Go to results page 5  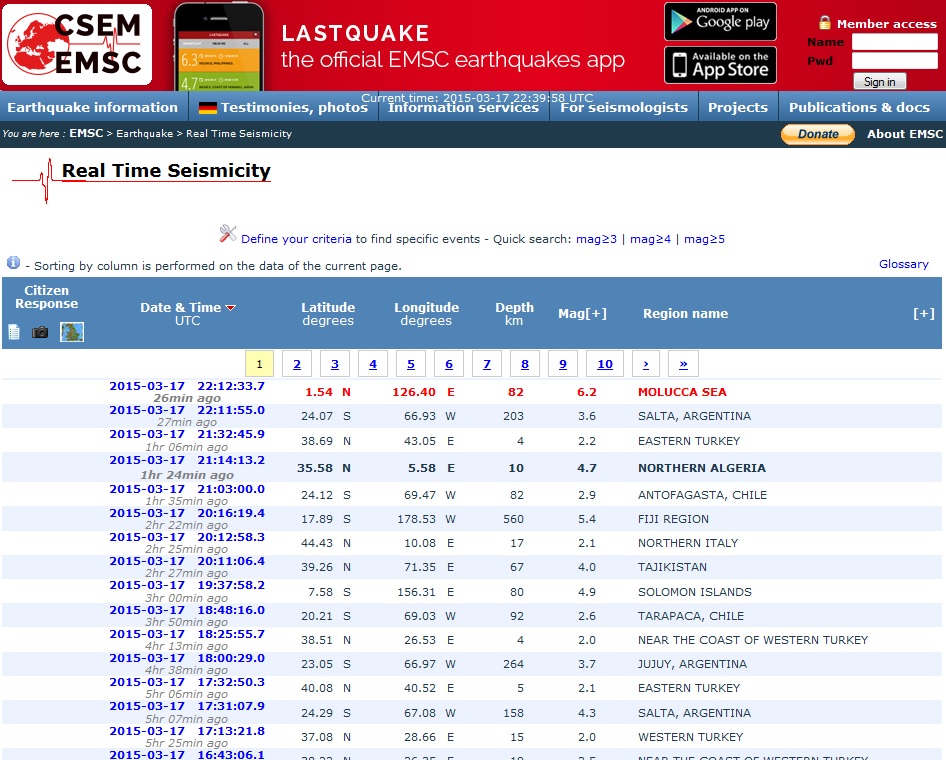[x=410, y=364]
